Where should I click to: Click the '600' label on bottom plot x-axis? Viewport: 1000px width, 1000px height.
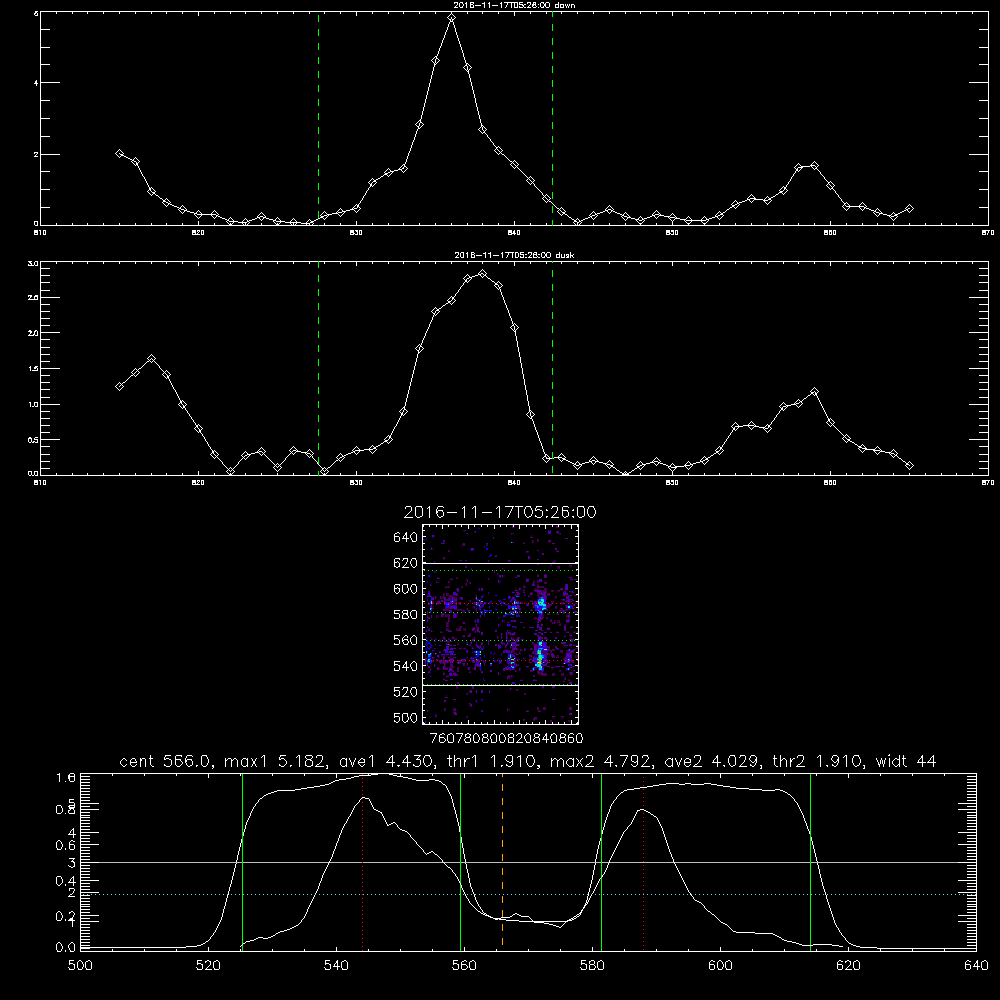[720, 966]
